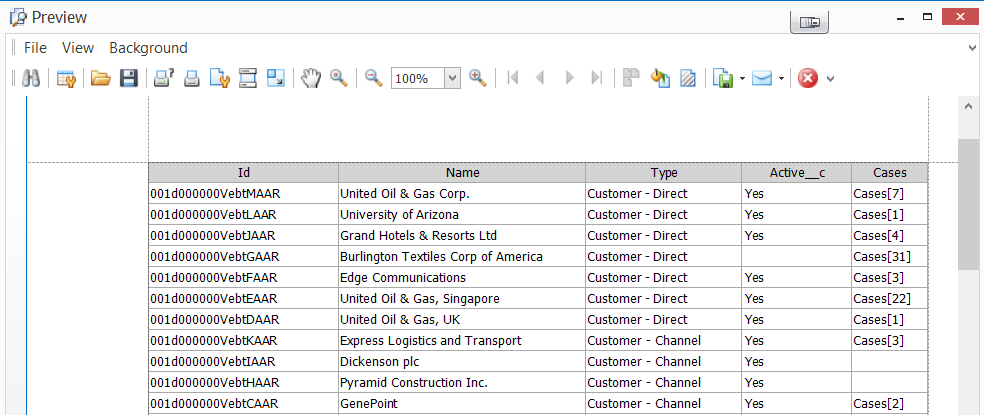This screenshot has width=984, height=415.
Task: Open Header and Footer icon
Action: (248, 78)
